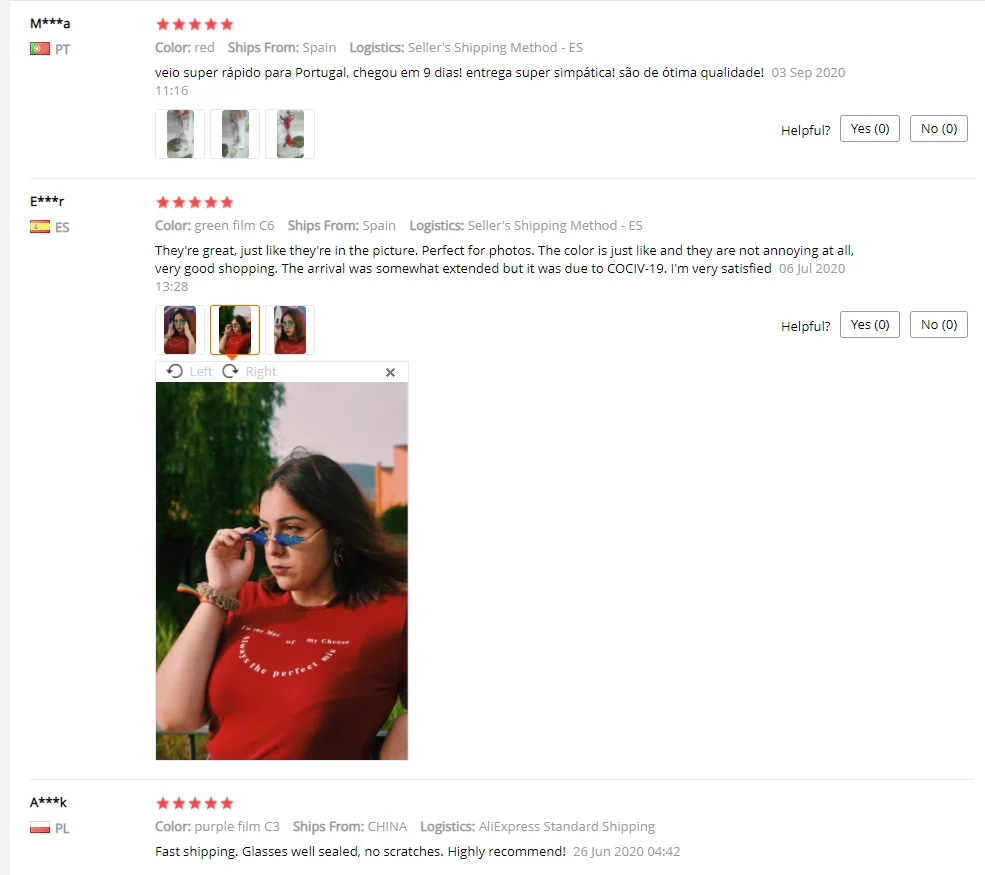
Task: Click the five-star rating on A***k's review
Action: pyautogui.click(x=195, y=803)
